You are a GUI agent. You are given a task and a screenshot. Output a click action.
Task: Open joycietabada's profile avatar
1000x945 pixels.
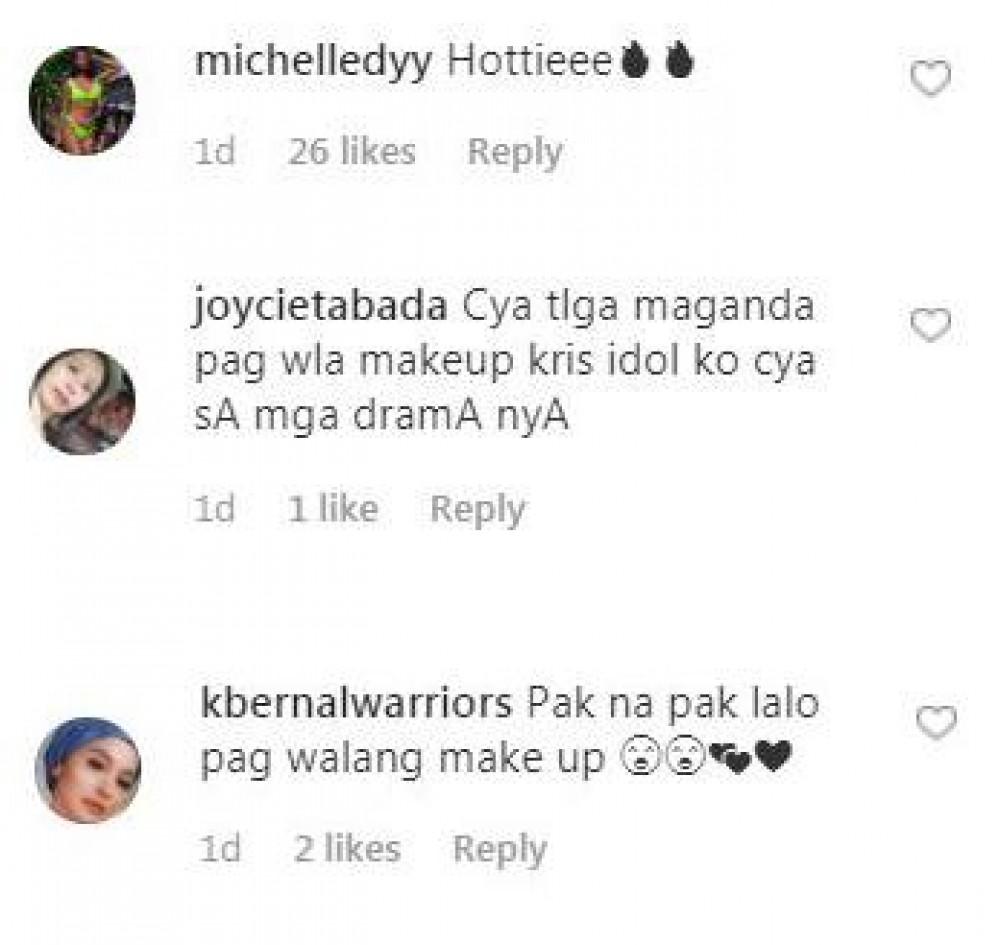coord(82,402)
